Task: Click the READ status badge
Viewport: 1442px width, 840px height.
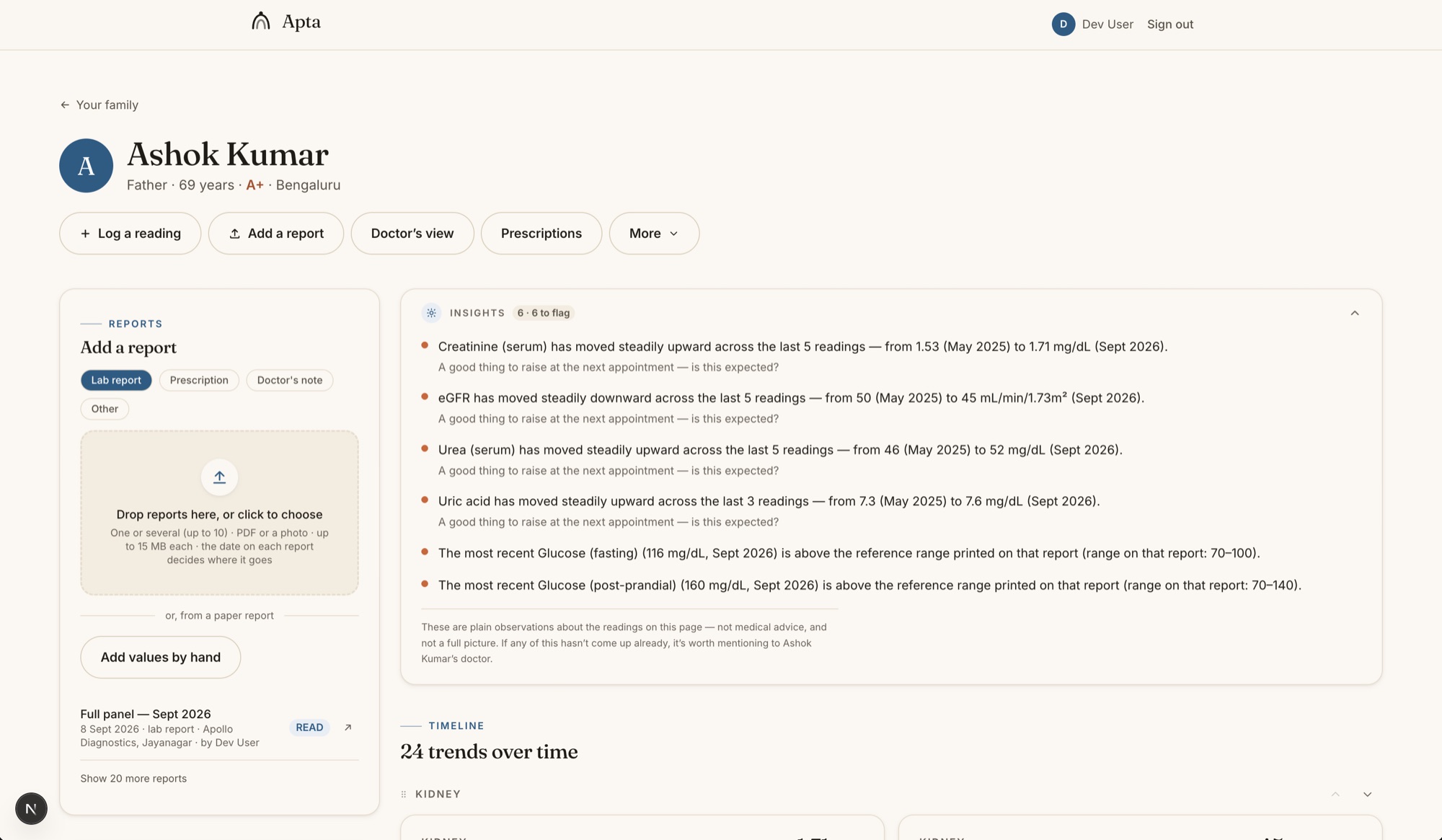Action: (x=309, y=727)
